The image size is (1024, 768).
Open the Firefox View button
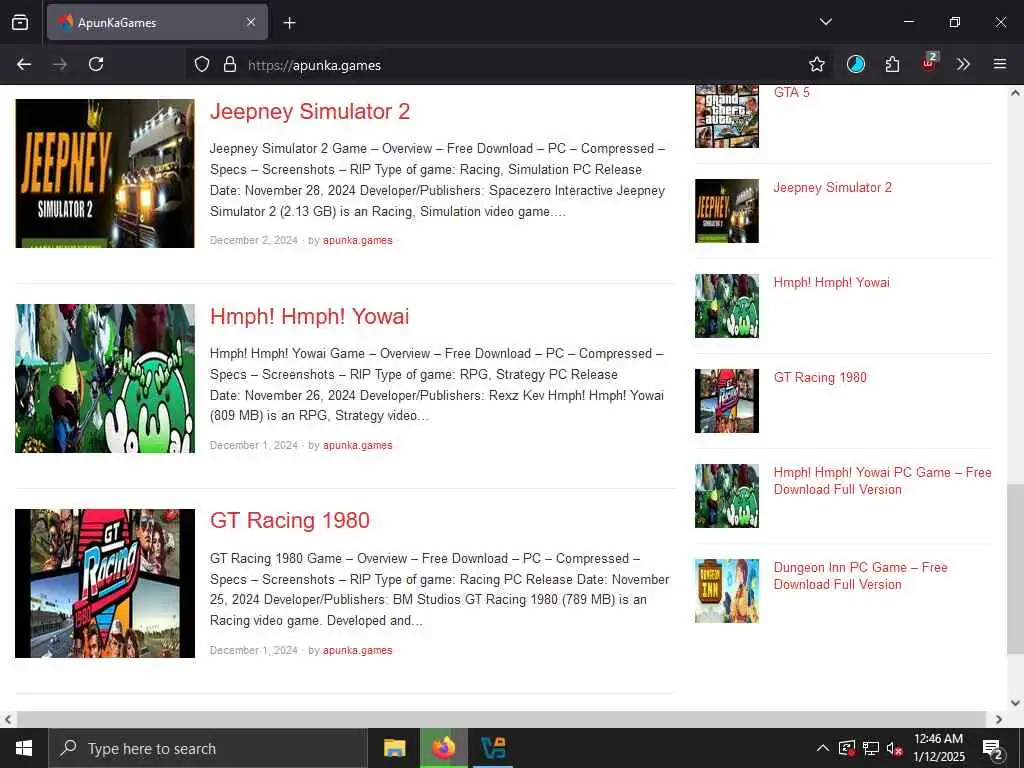coord(20,22)
